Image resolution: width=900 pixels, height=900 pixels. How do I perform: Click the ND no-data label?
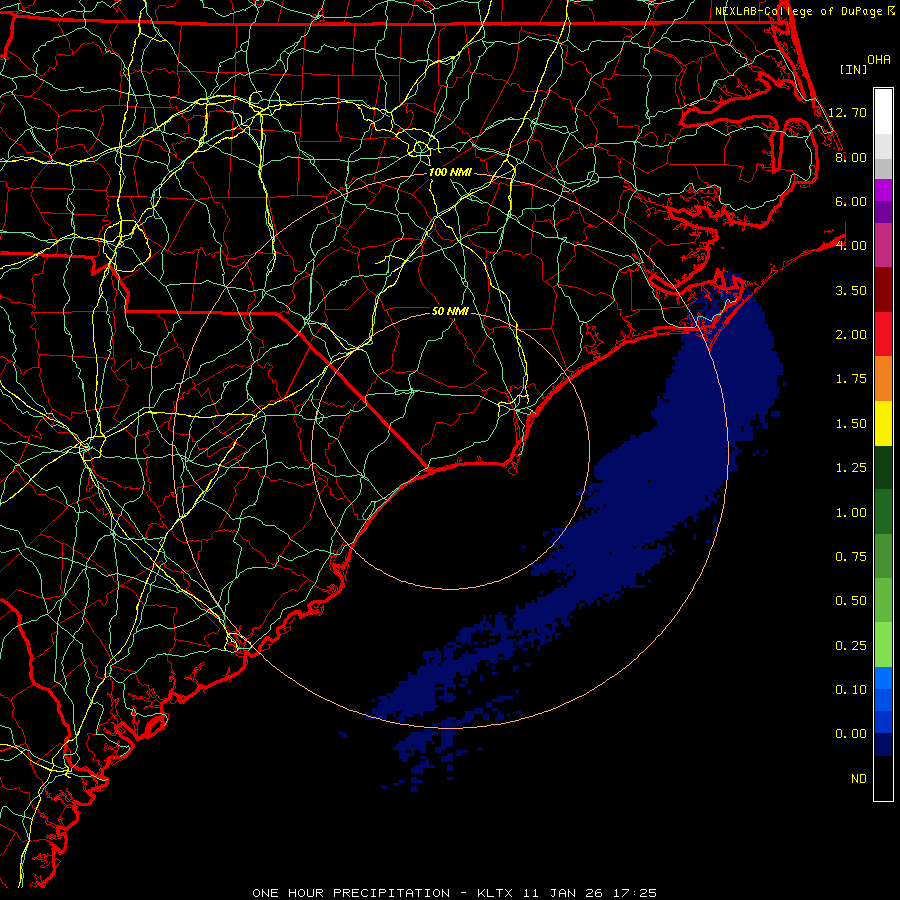tap(859, 779)
